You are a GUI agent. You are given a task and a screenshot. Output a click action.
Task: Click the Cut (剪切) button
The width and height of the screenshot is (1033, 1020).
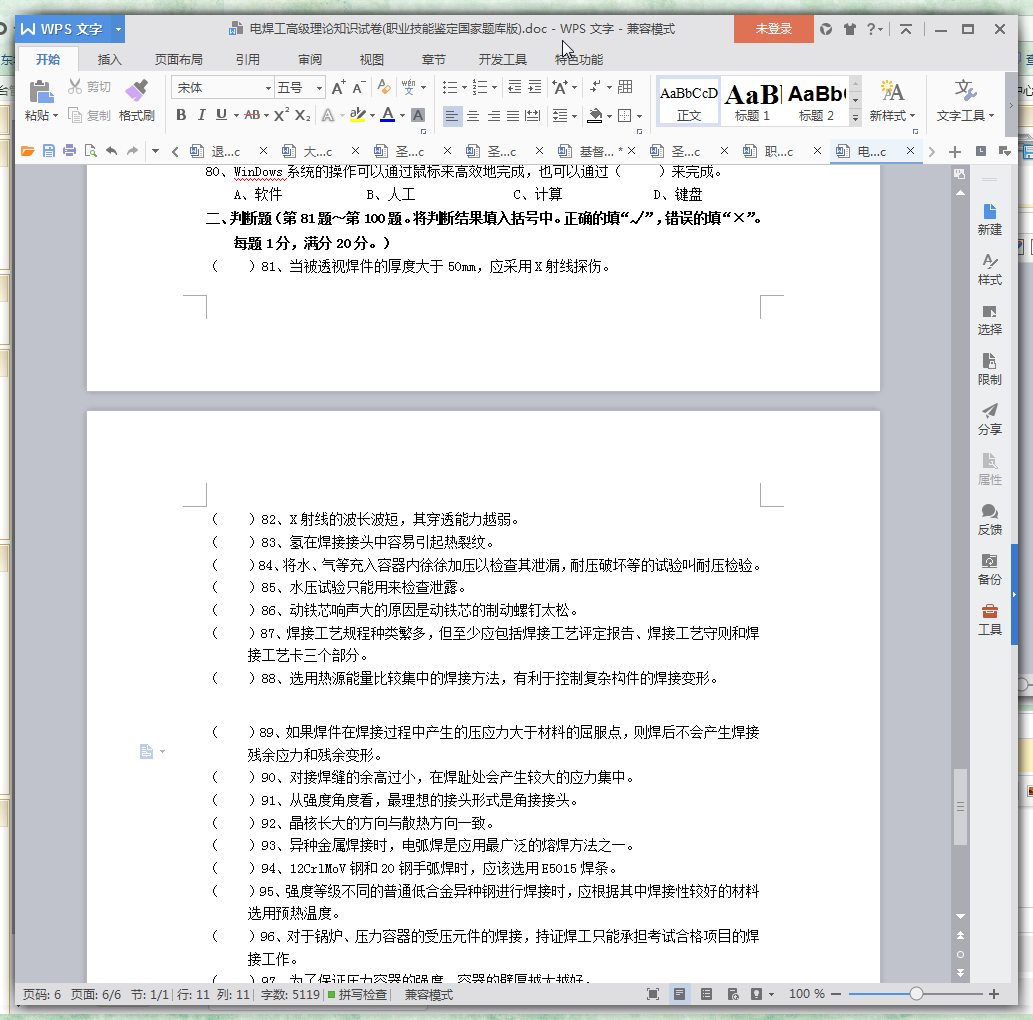click(90, 87)
